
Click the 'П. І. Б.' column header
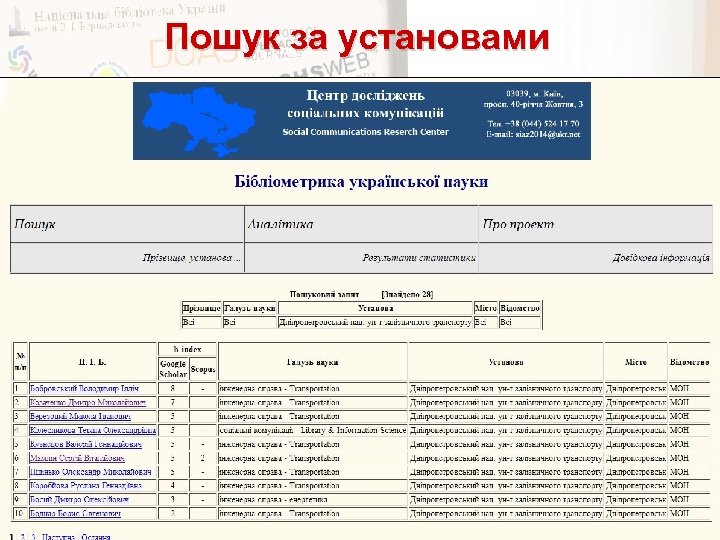point(93,362)
